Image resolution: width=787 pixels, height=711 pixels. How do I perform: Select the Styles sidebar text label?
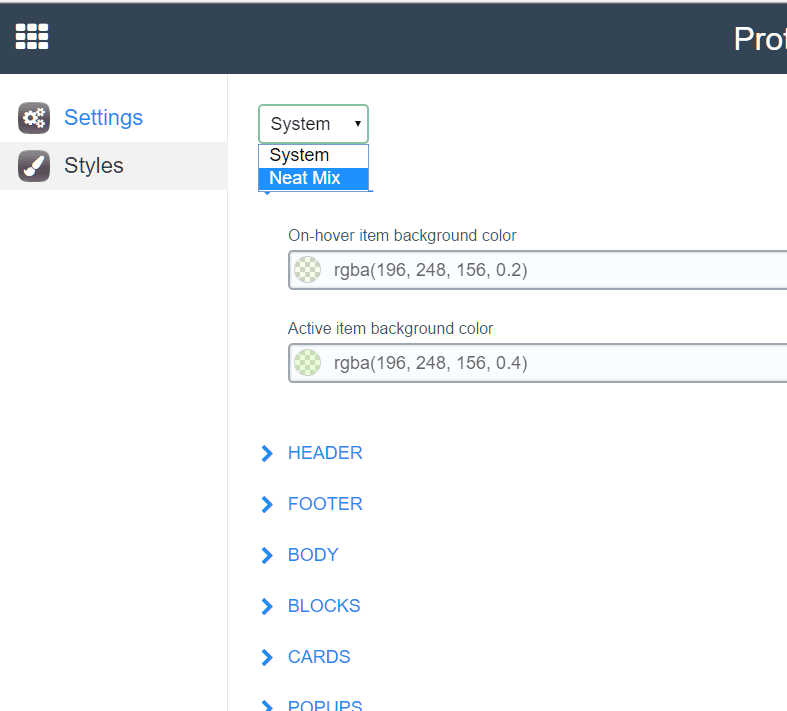[94, 166]
